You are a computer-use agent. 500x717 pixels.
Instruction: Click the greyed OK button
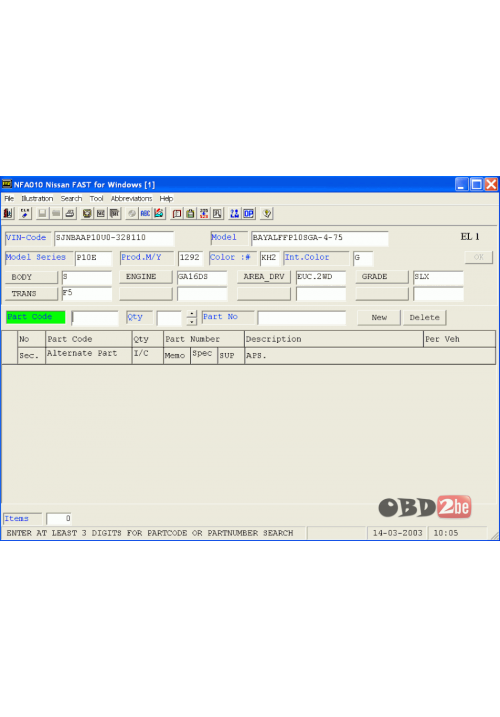[x=478, y=257]
